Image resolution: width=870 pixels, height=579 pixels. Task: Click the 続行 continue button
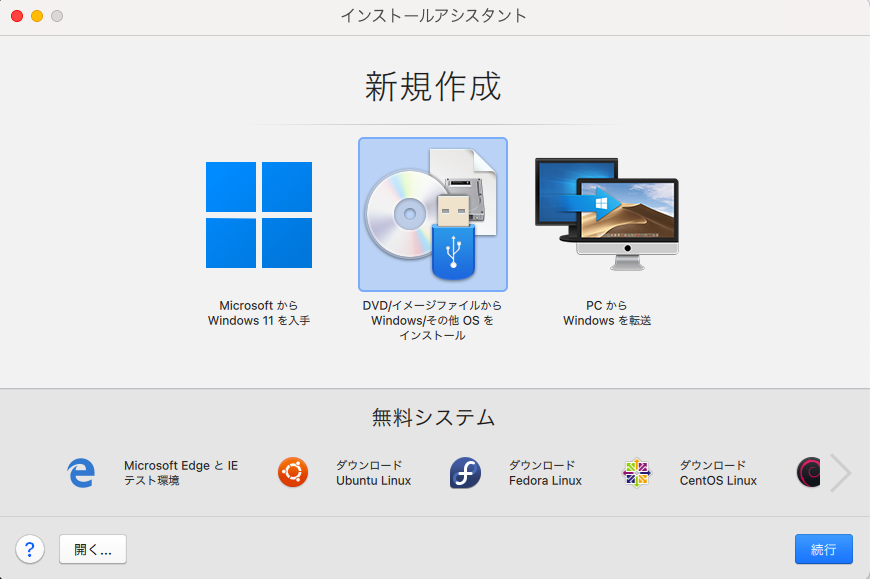(x=823, y=549)
